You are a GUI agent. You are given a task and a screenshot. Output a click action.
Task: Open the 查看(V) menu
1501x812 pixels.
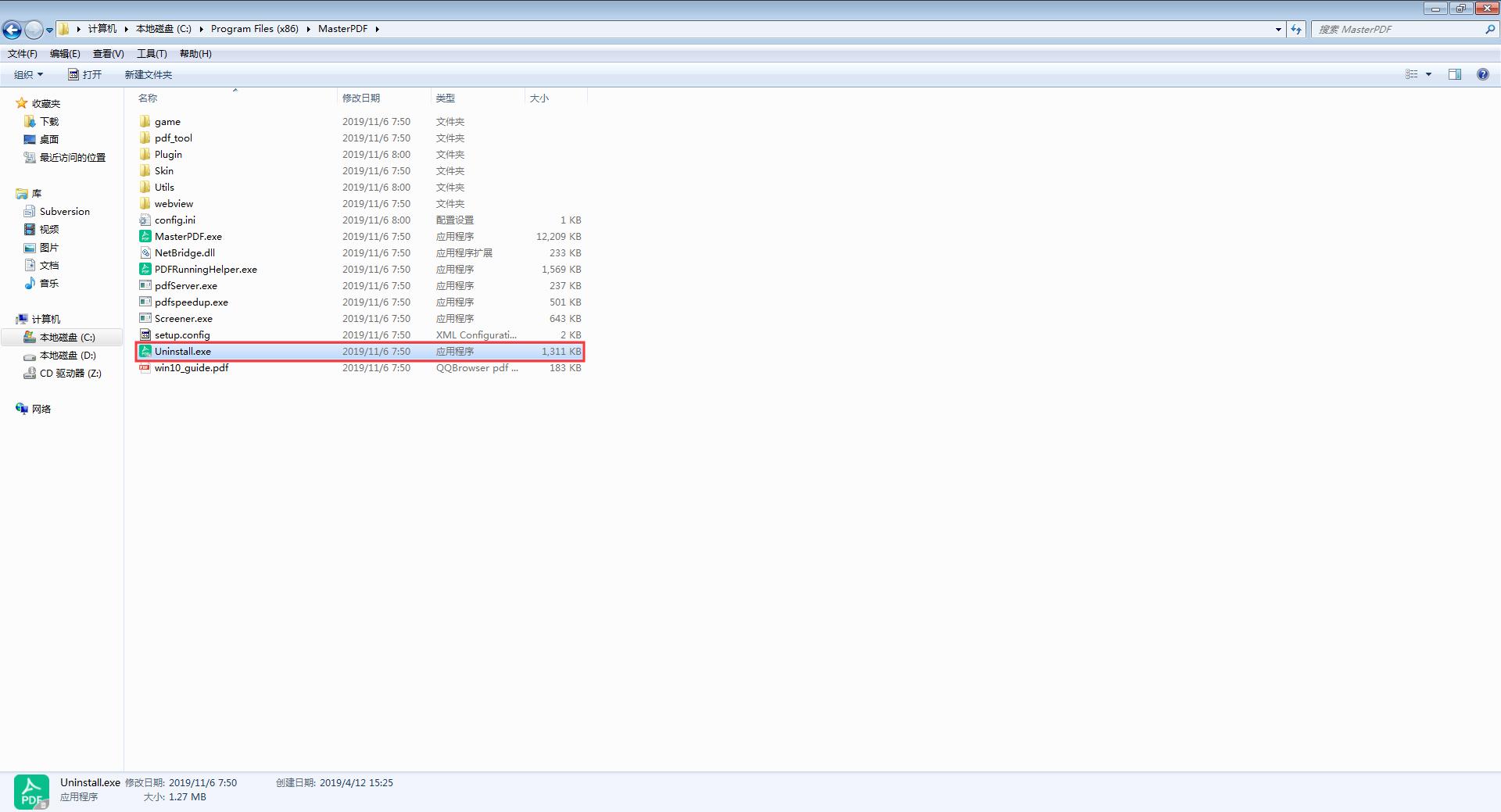(108, 54)
